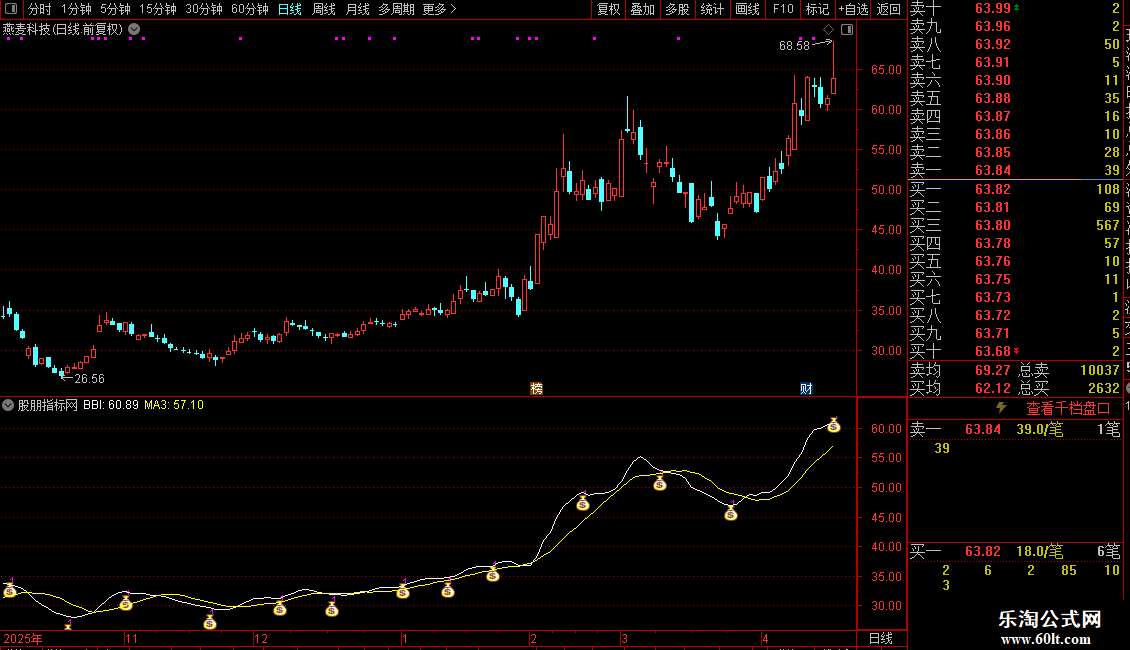Click the 买均 62.12 value
The width and height of the screenshot is (1130, 650).
[992, 388]
